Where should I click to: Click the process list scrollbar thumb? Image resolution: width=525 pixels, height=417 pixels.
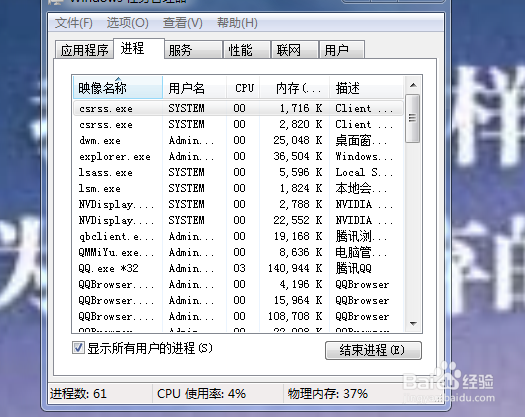tap(412, 118)
